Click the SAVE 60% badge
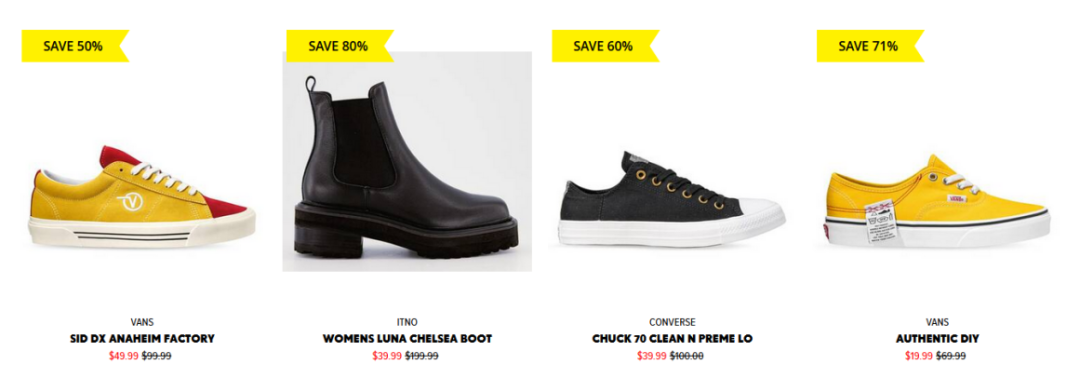This screenshot has height=378, width=1080. point(605,46)
